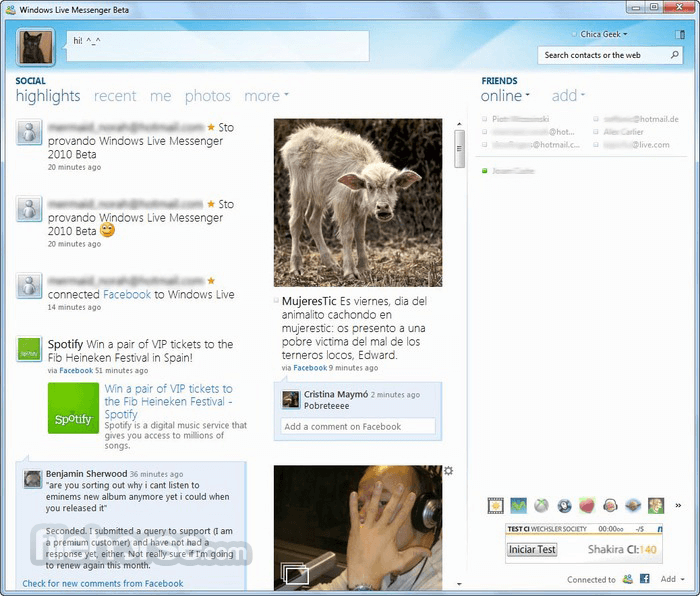Switch to the recent tab
This screenshot has width=700, height=596.
tap(115, 96)
